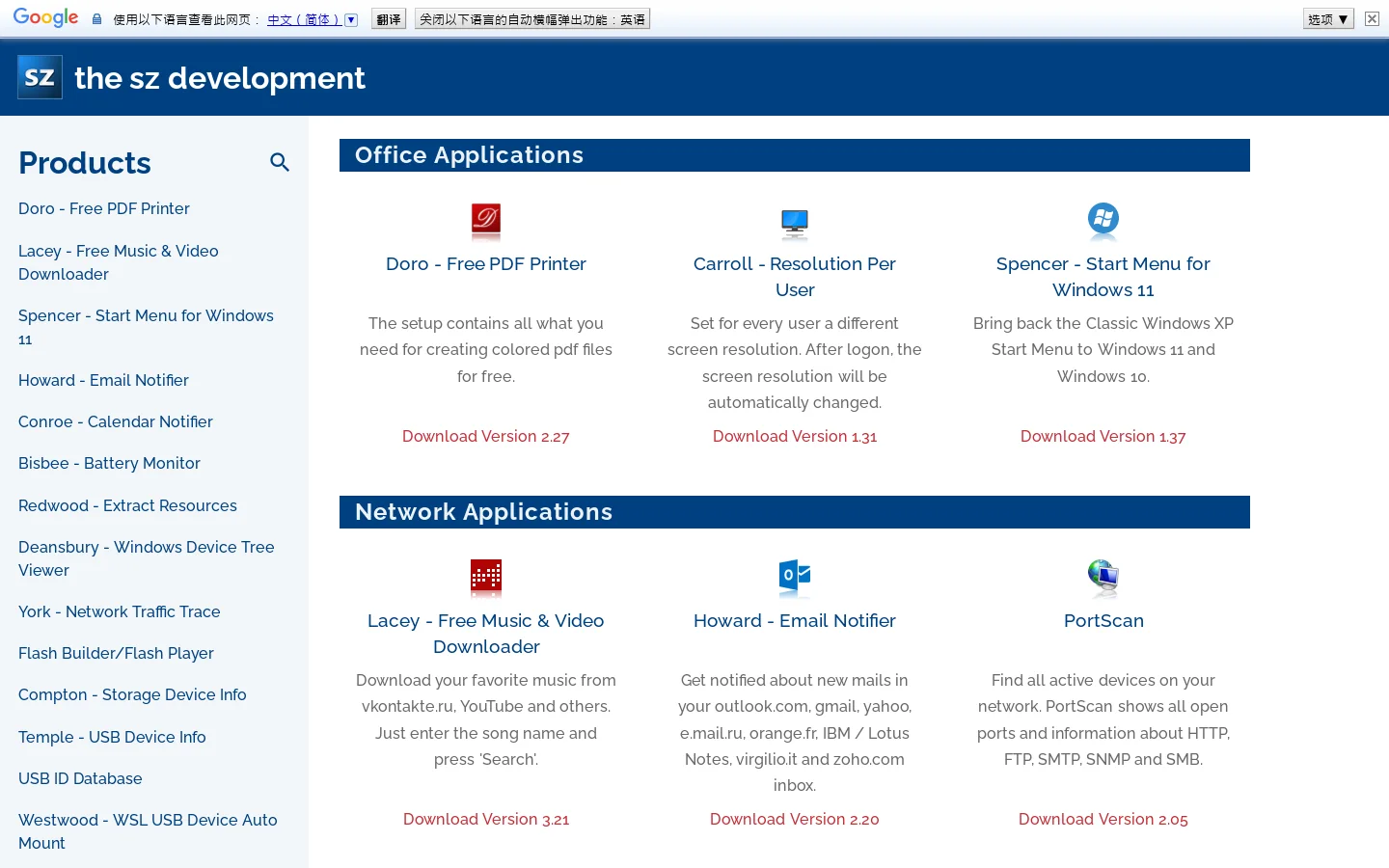1389x868 pixels.
Task: Select Bisbee - Battery Monitor in sidebar
Action: coord(109,463)
